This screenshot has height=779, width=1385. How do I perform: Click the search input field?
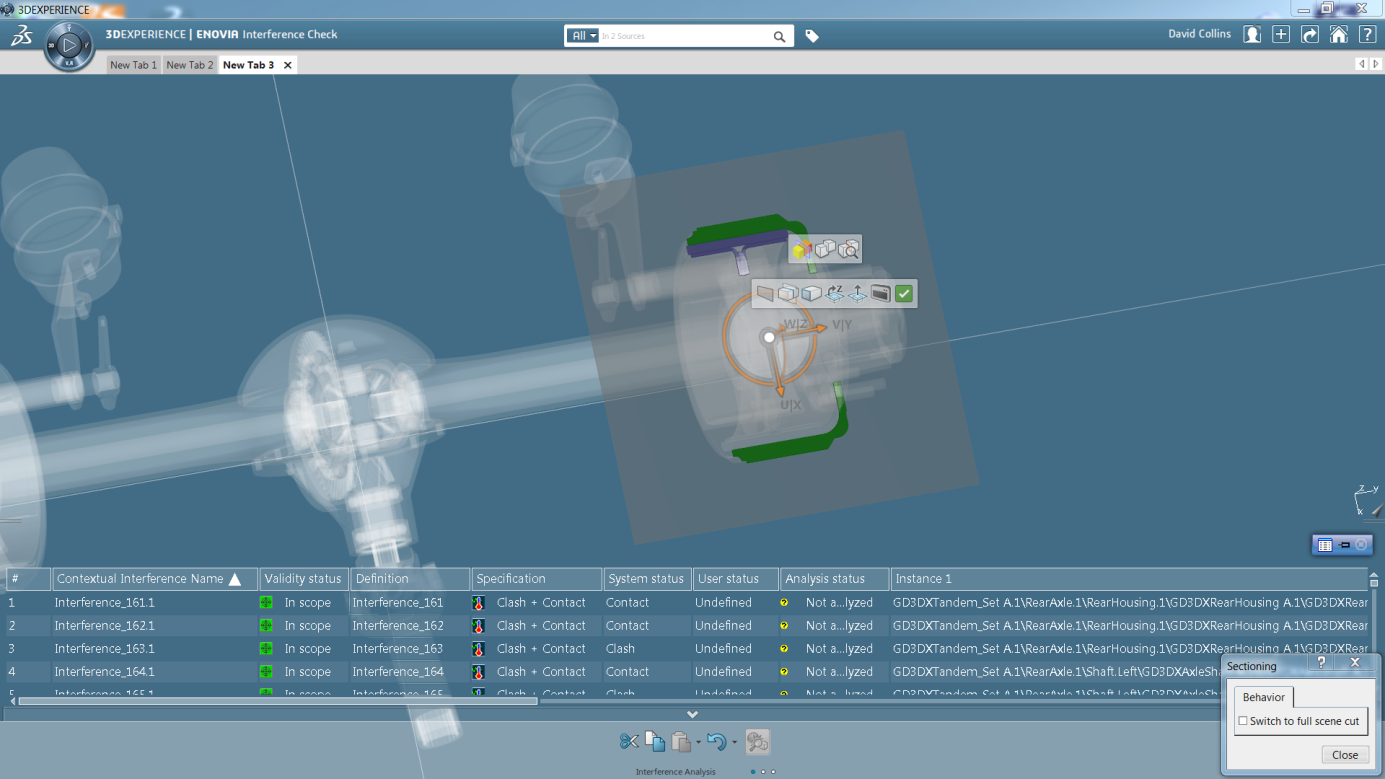(x=685, y=36)
